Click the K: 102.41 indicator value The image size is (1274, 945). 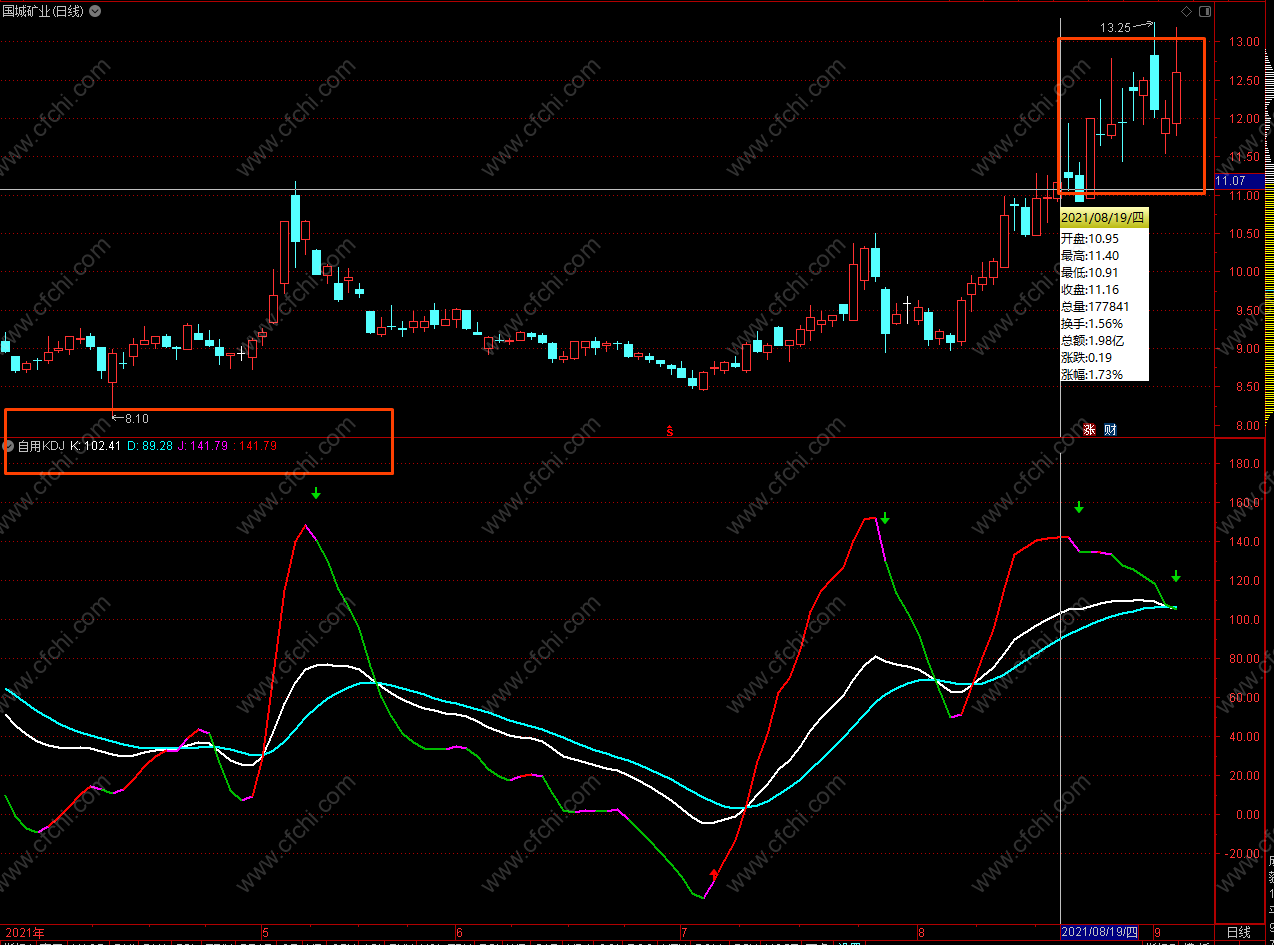[95, 446]
